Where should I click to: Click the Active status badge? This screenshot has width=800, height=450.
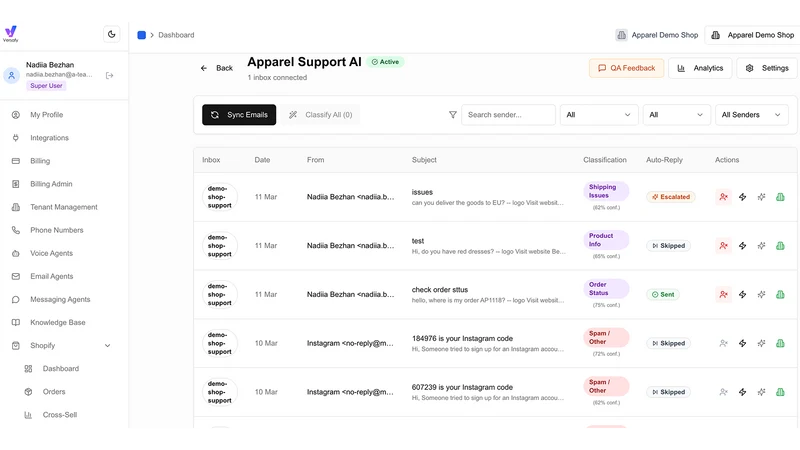(x=385, y=62)
